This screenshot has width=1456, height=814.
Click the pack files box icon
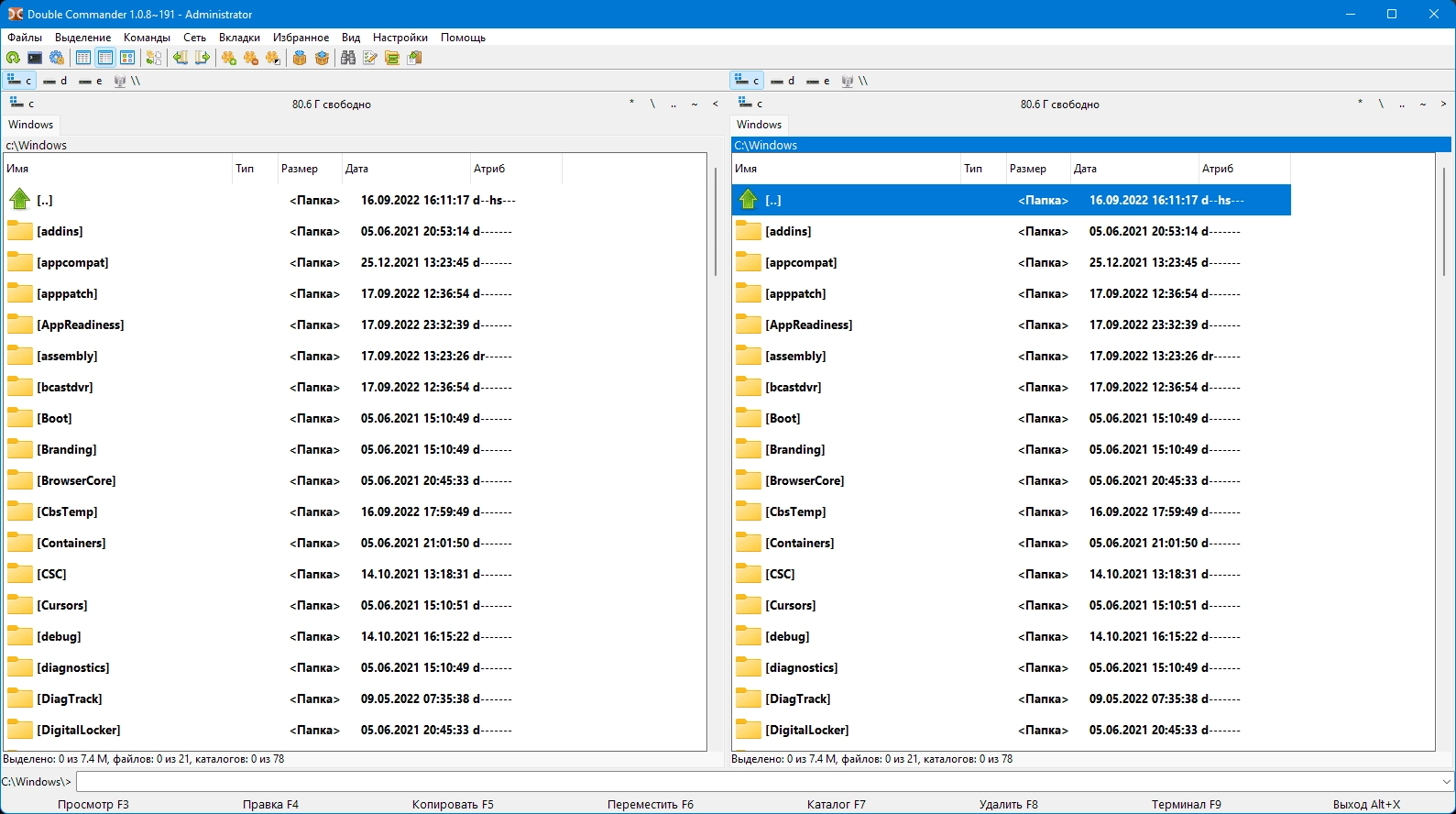pyautogui.click(x=300, y=58)
